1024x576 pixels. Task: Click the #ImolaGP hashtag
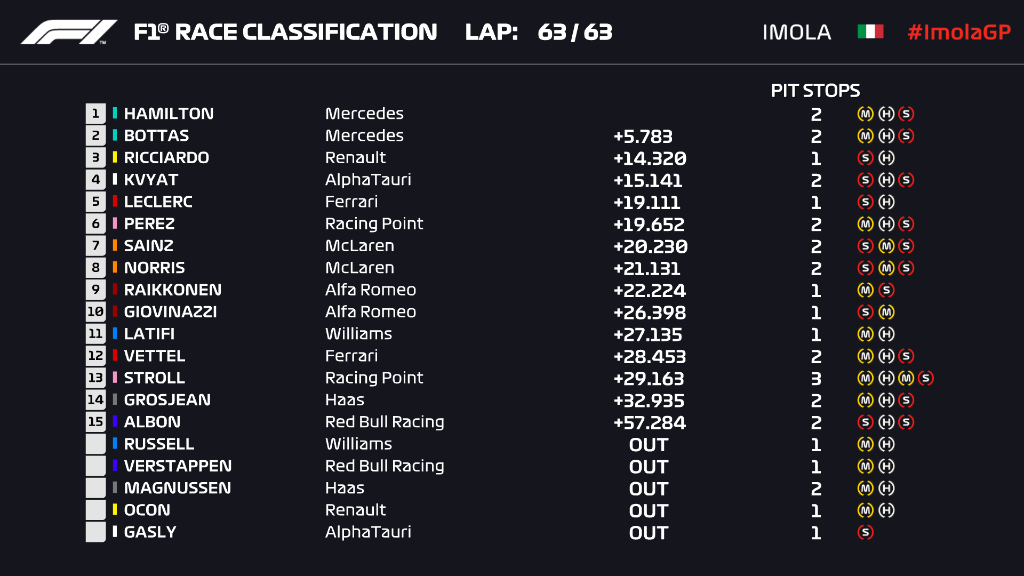pos(958,32)
